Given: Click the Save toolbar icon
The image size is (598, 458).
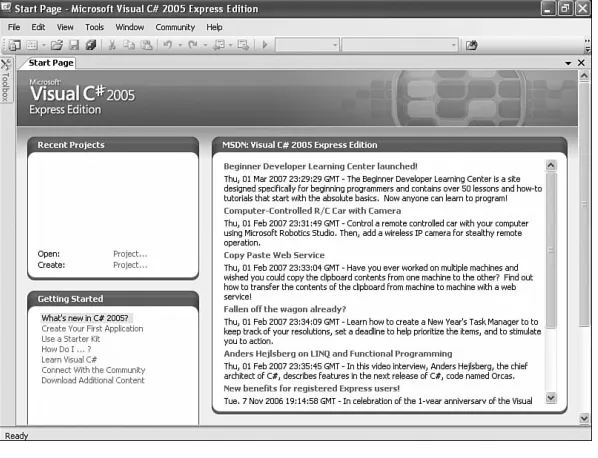Looking at the screenshot, I should point(74,45).
